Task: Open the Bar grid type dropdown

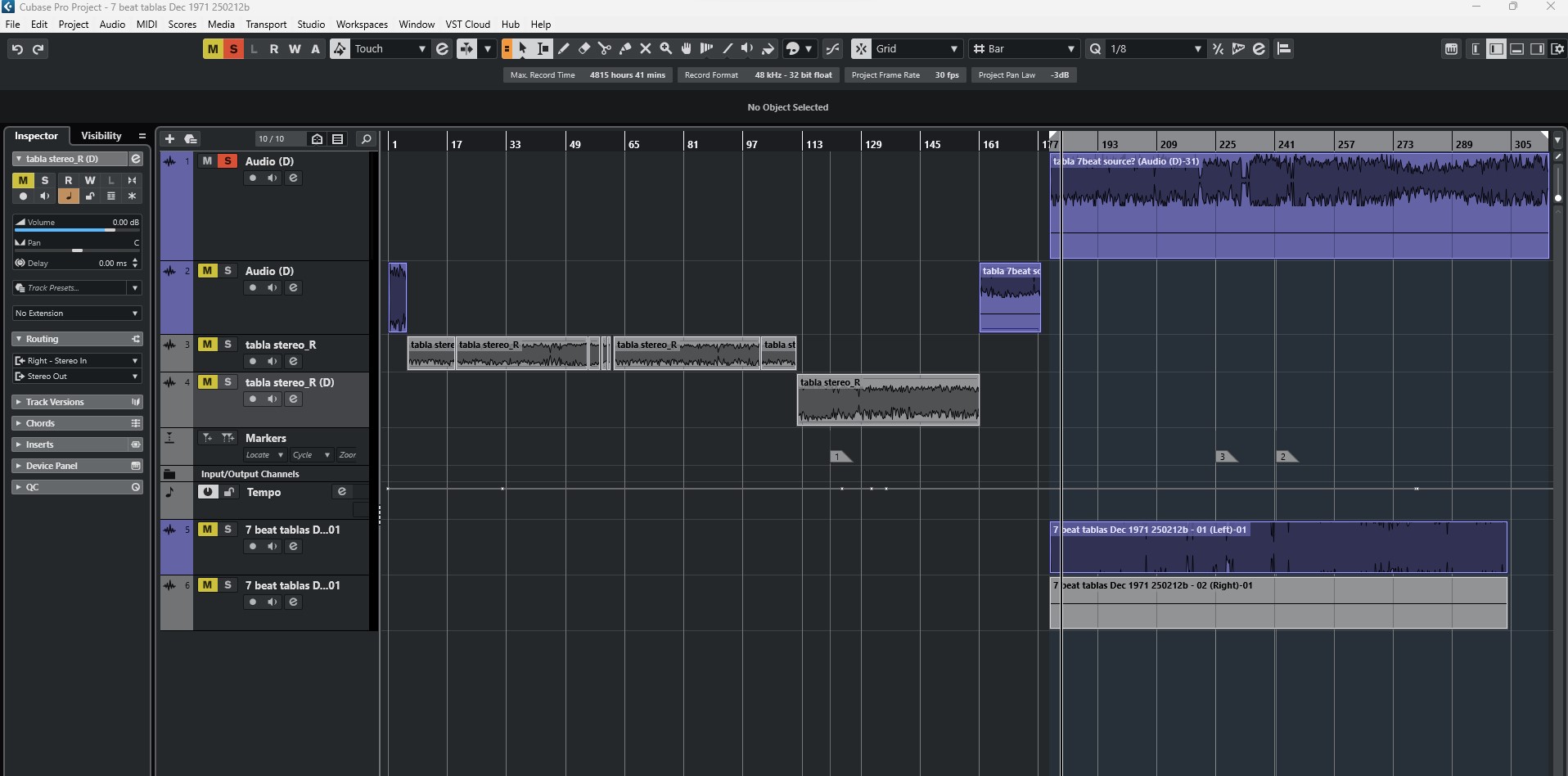Action: click(x=1024, y=49)
